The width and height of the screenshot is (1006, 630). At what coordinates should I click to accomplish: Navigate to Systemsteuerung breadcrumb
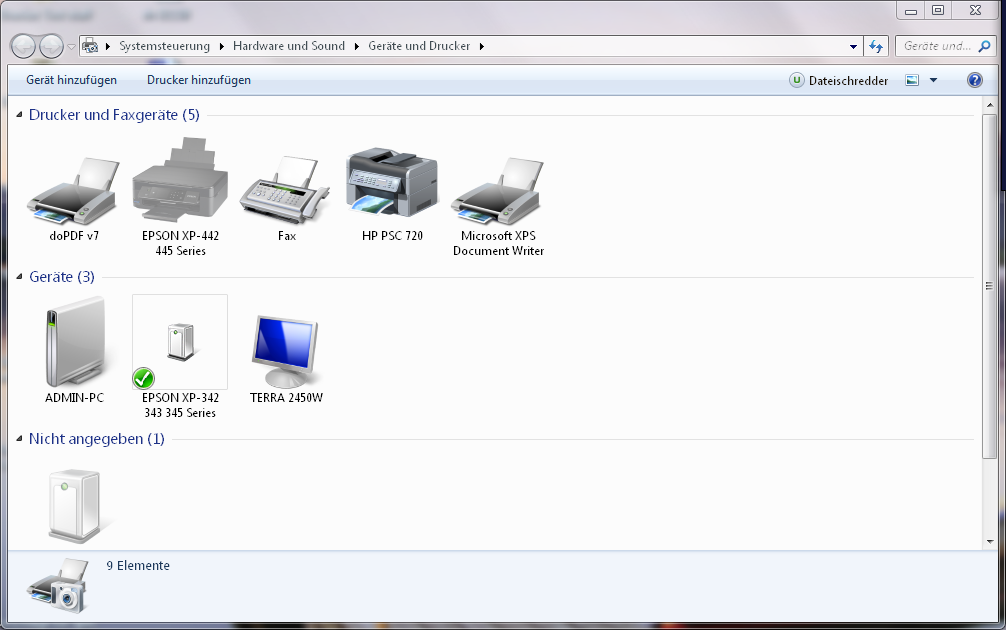164,46
